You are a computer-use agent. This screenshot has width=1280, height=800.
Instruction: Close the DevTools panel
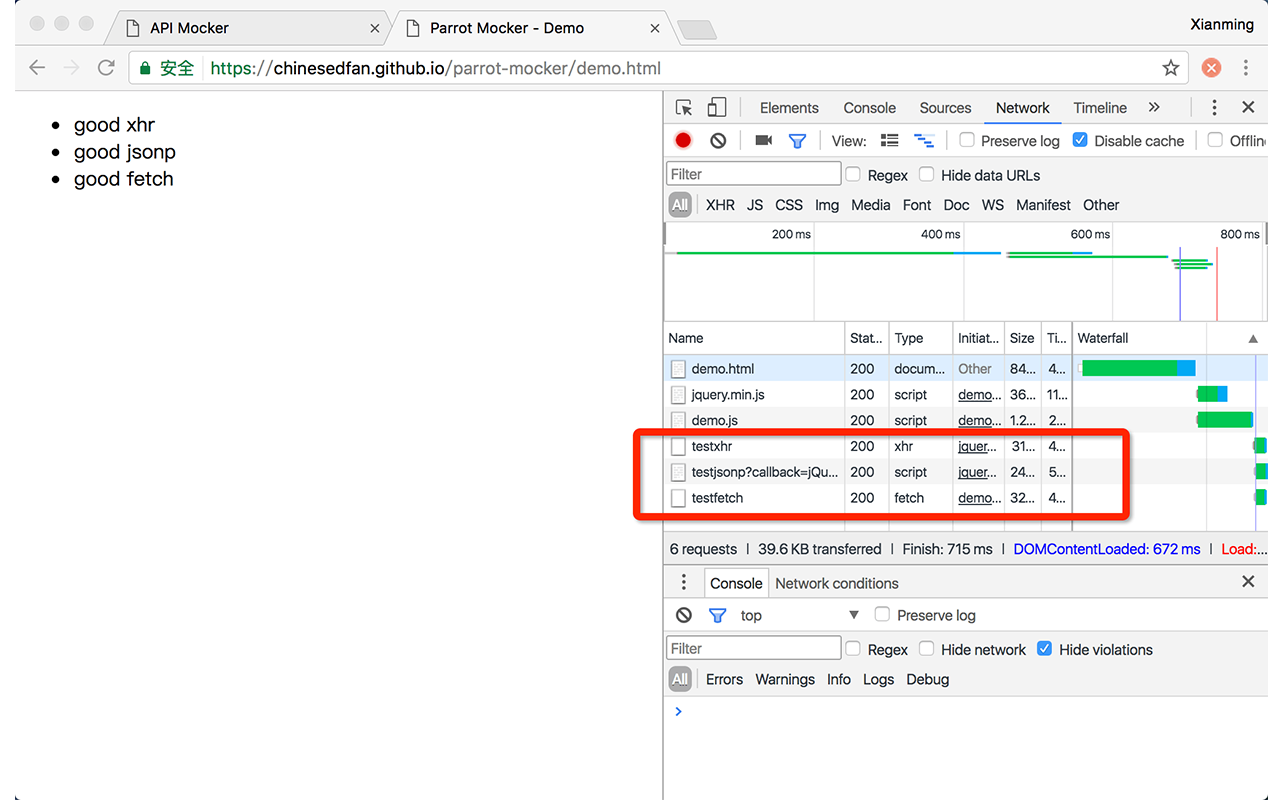coord(1248,107)
